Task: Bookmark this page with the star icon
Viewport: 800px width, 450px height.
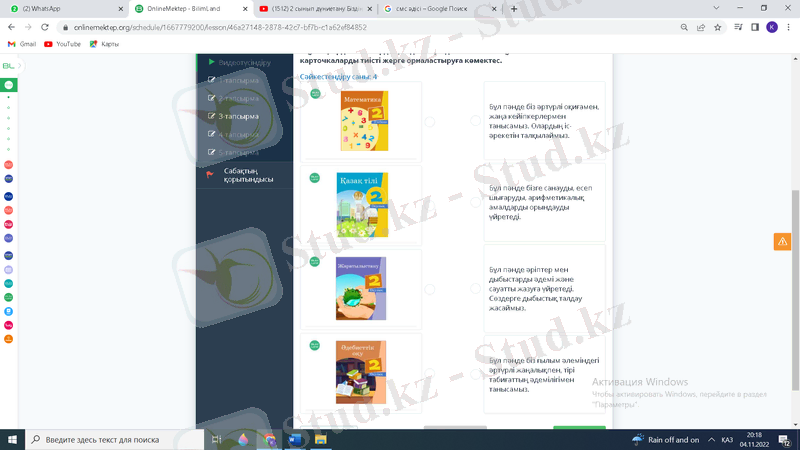Action: pyautogui.click(x=717, y=27)
